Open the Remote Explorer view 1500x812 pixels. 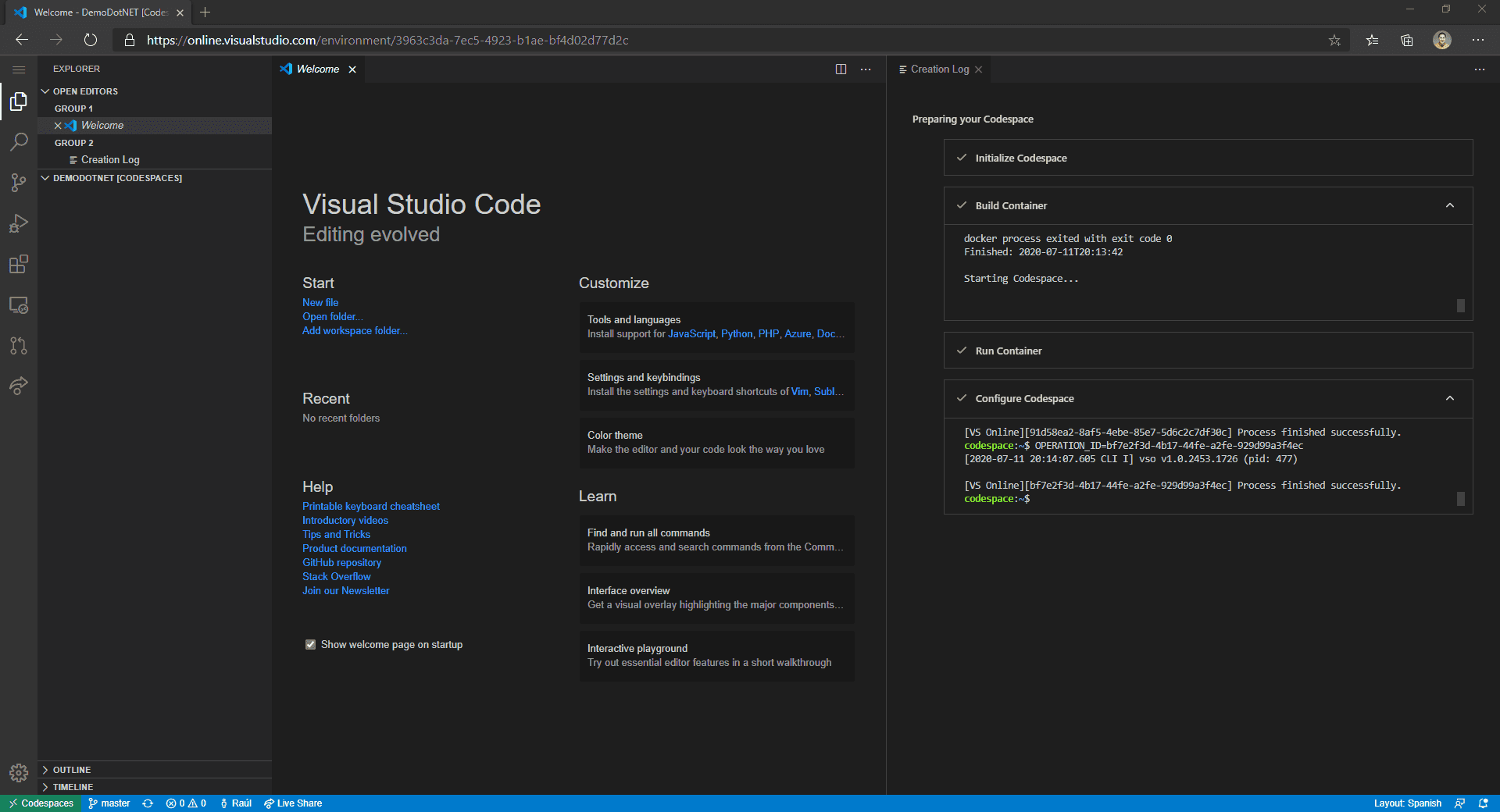point(19,304)
